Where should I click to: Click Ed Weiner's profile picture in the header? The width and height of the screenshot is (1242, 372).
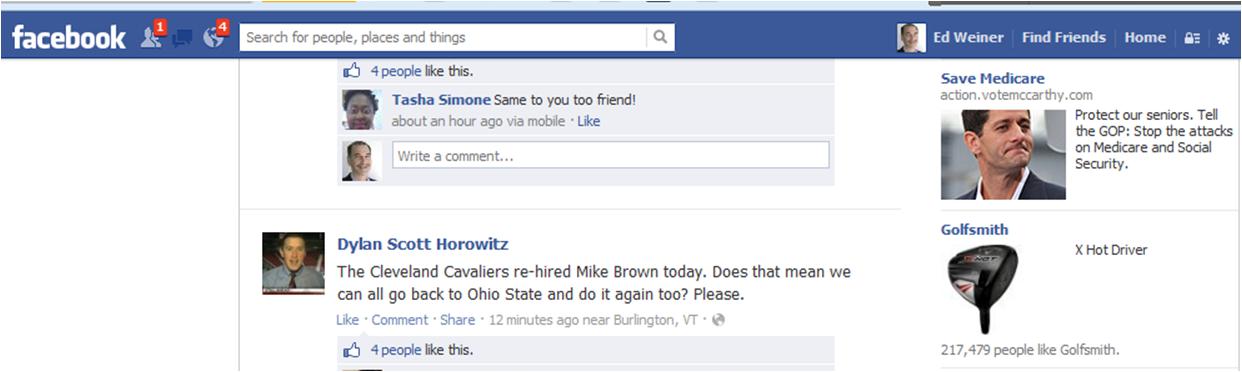tap(911, 38)
